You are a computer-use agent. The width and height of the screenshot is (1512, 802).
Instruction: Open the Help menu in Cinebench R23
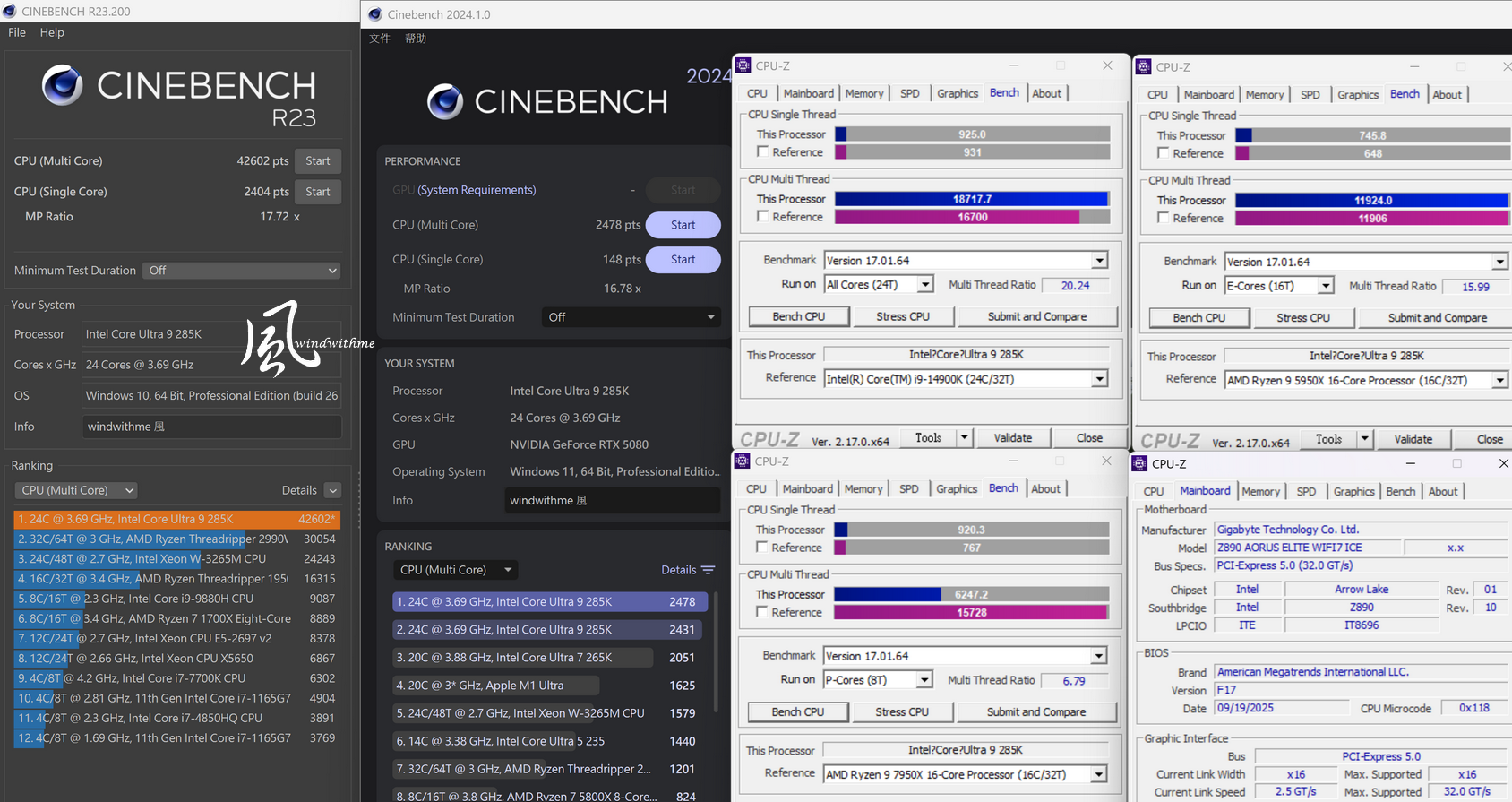52,32
